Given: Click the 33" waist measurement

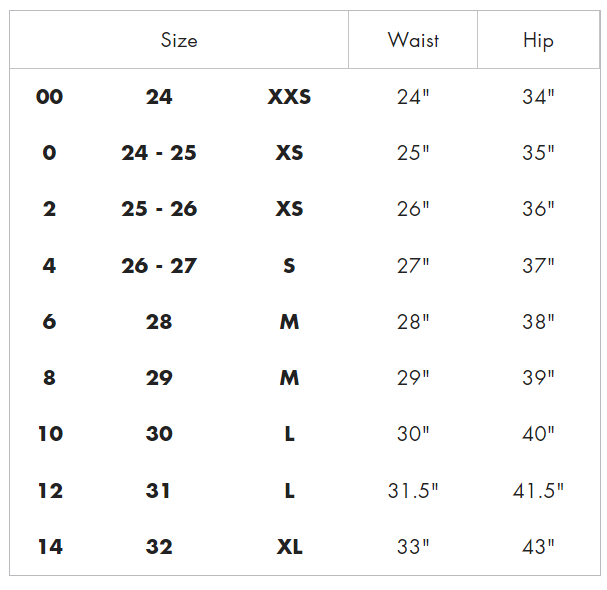Looking at the screenshot, I should [413, 547].
